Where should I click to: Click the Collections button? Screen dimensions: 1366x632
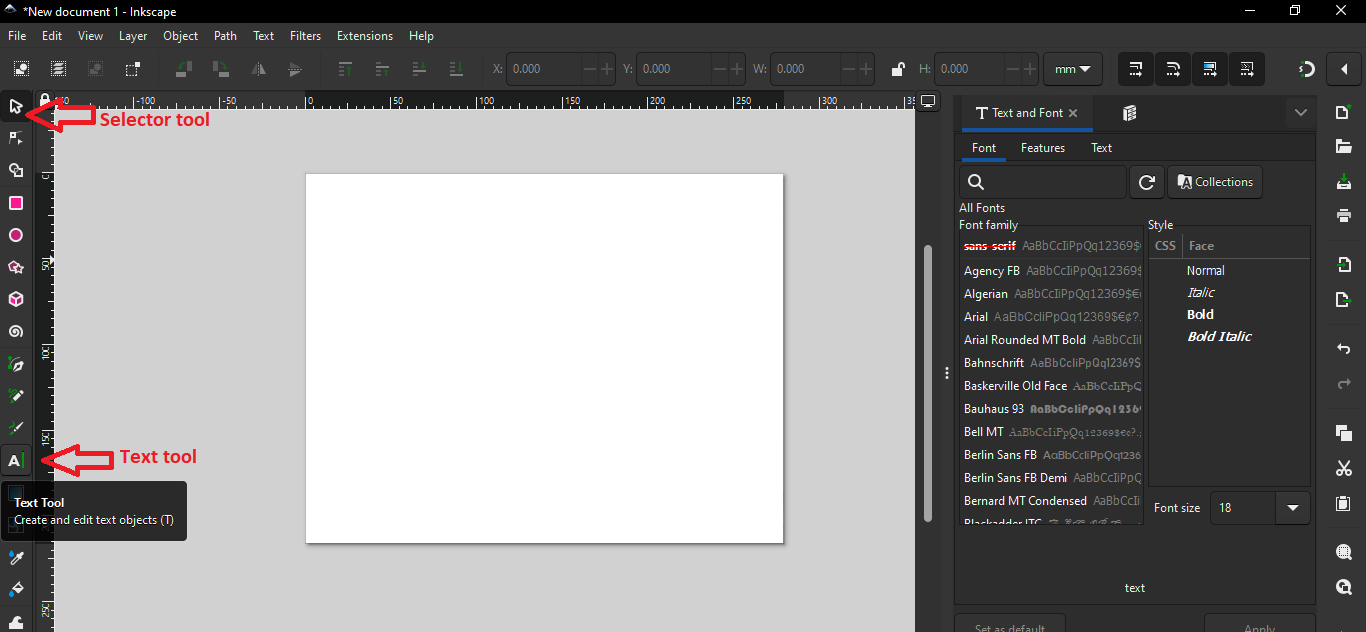coord(1214,182)
